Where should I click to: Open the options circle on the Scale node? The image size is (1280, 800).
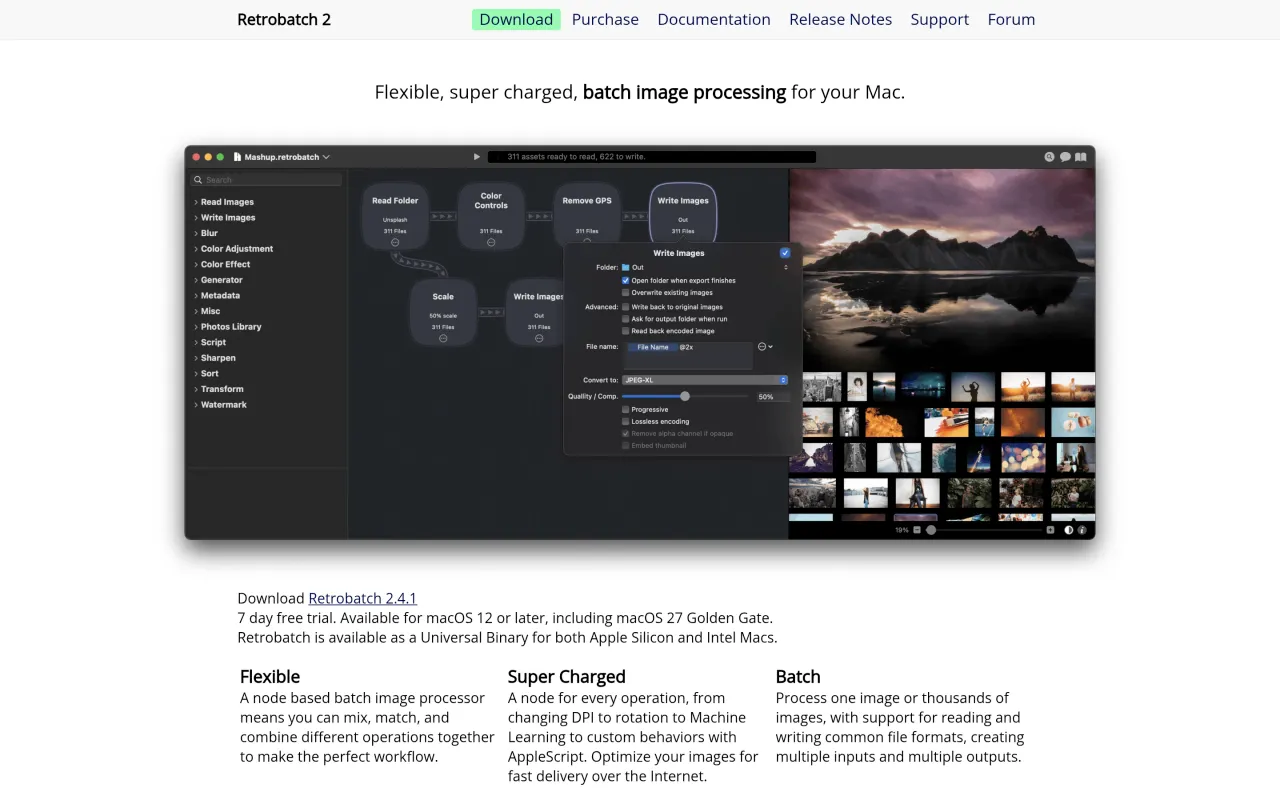point(443,338)
